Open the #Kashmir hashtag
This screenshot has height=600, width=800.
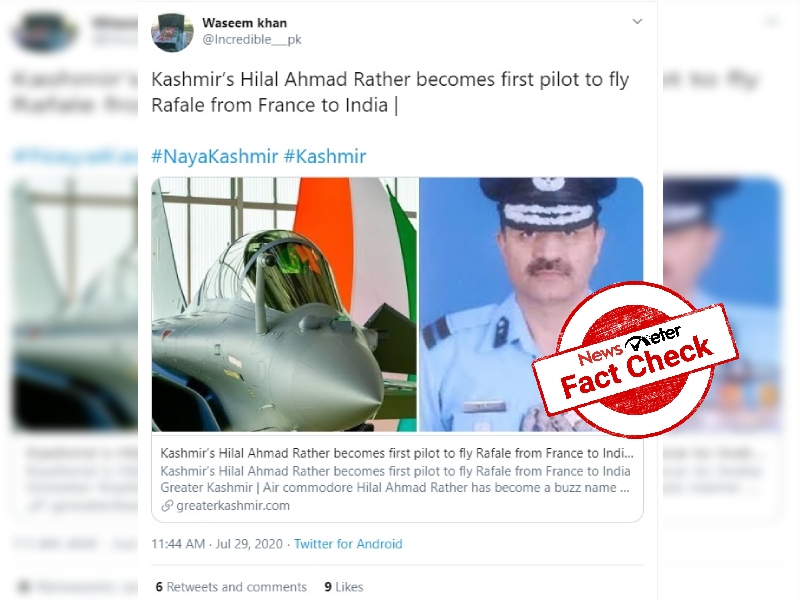tap(325, 156)
